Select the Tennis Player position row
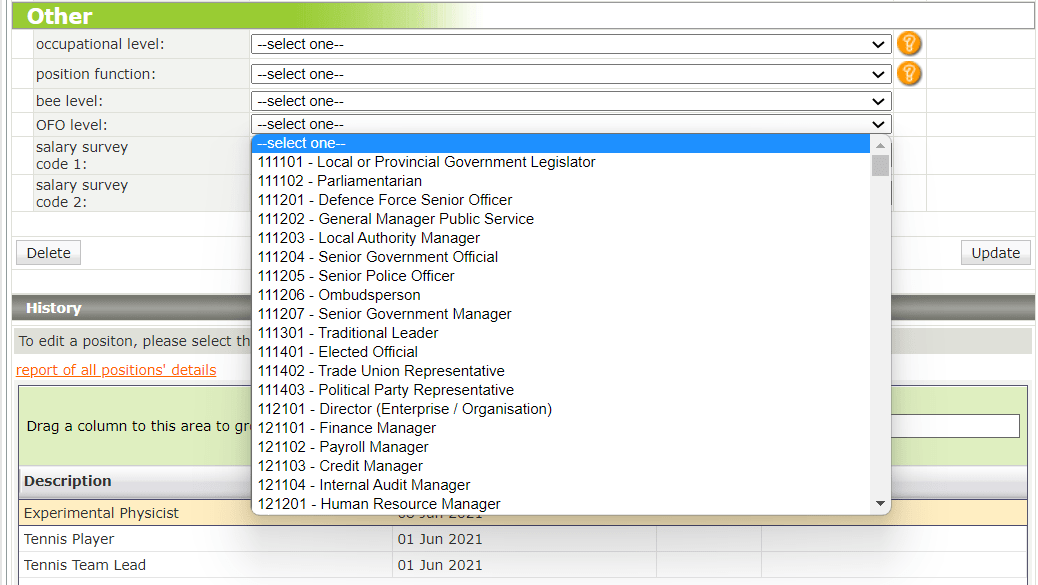The height and width of the screenshot is (585, 1038). tap(68, 538)
